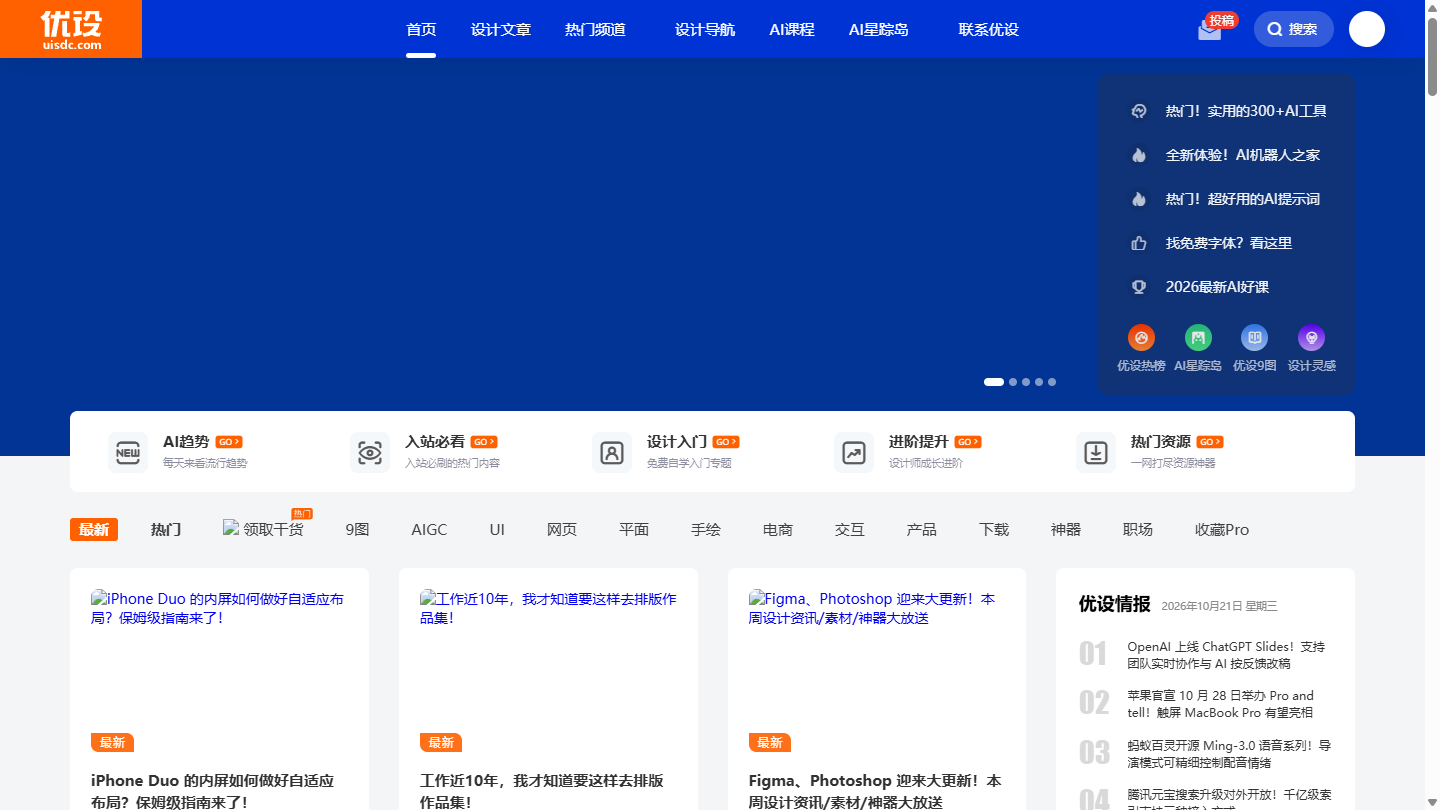Open 设计文章 navigation menu
The height and width of the screenshot is (810, 1440).
coord(501,29)
